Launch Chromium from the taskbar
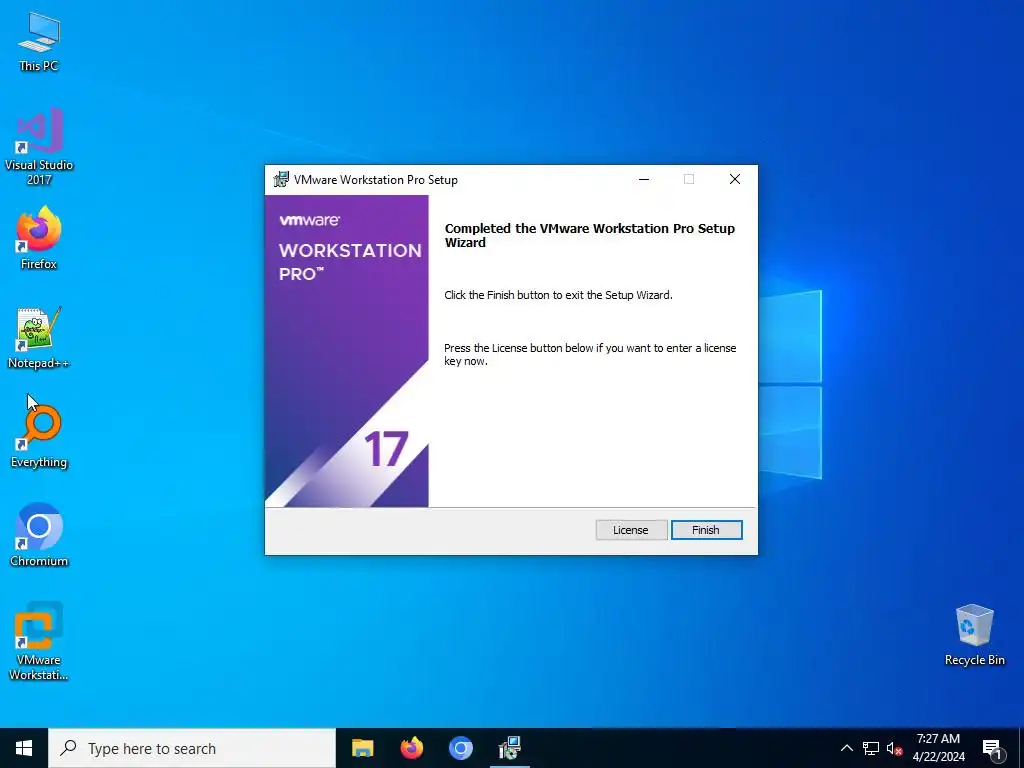Image resolution: width=1024 pixels, height=768 pixels. coord(460,748)
